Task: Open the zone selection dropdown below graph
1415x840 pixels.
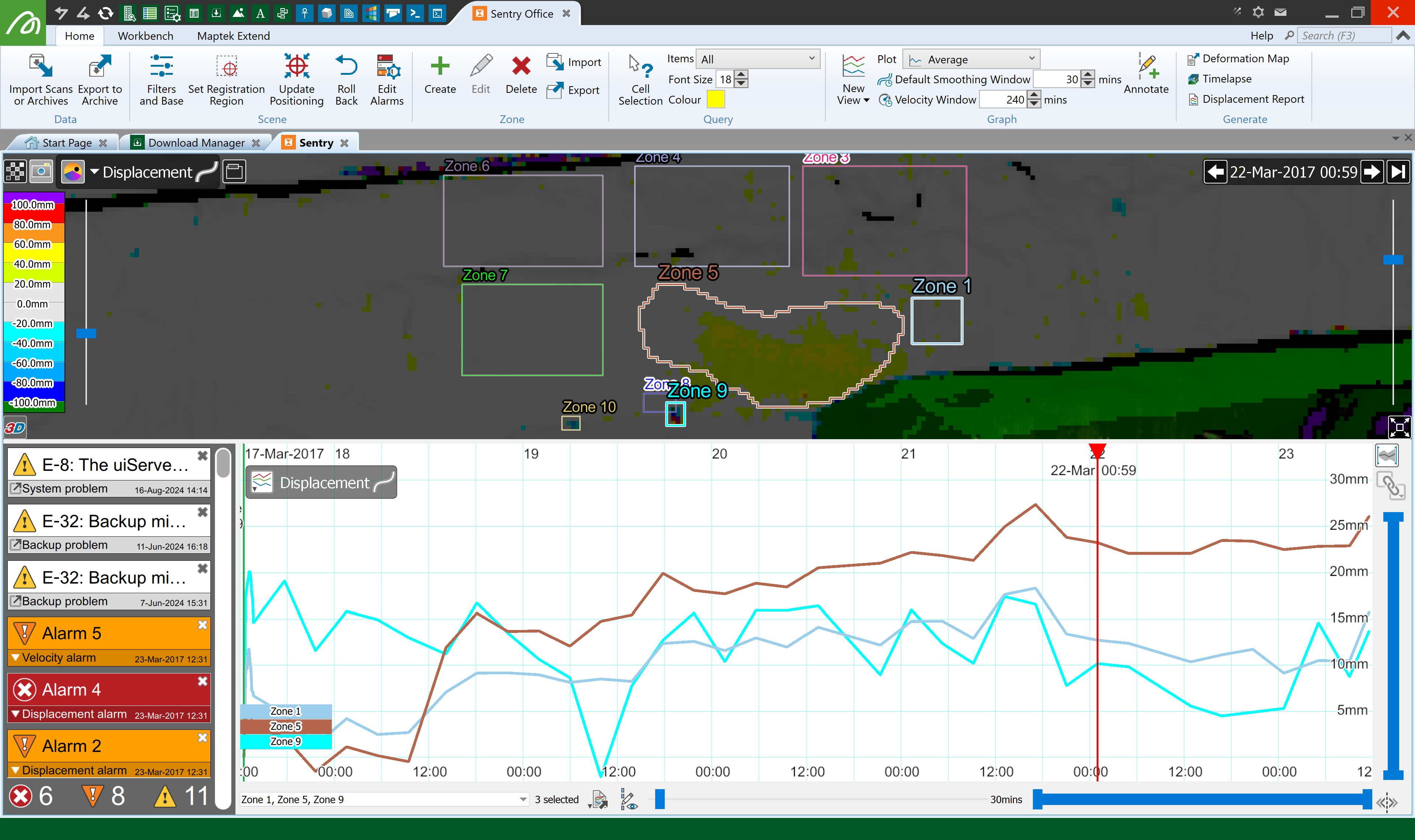Action: click(x=384, y=800)
